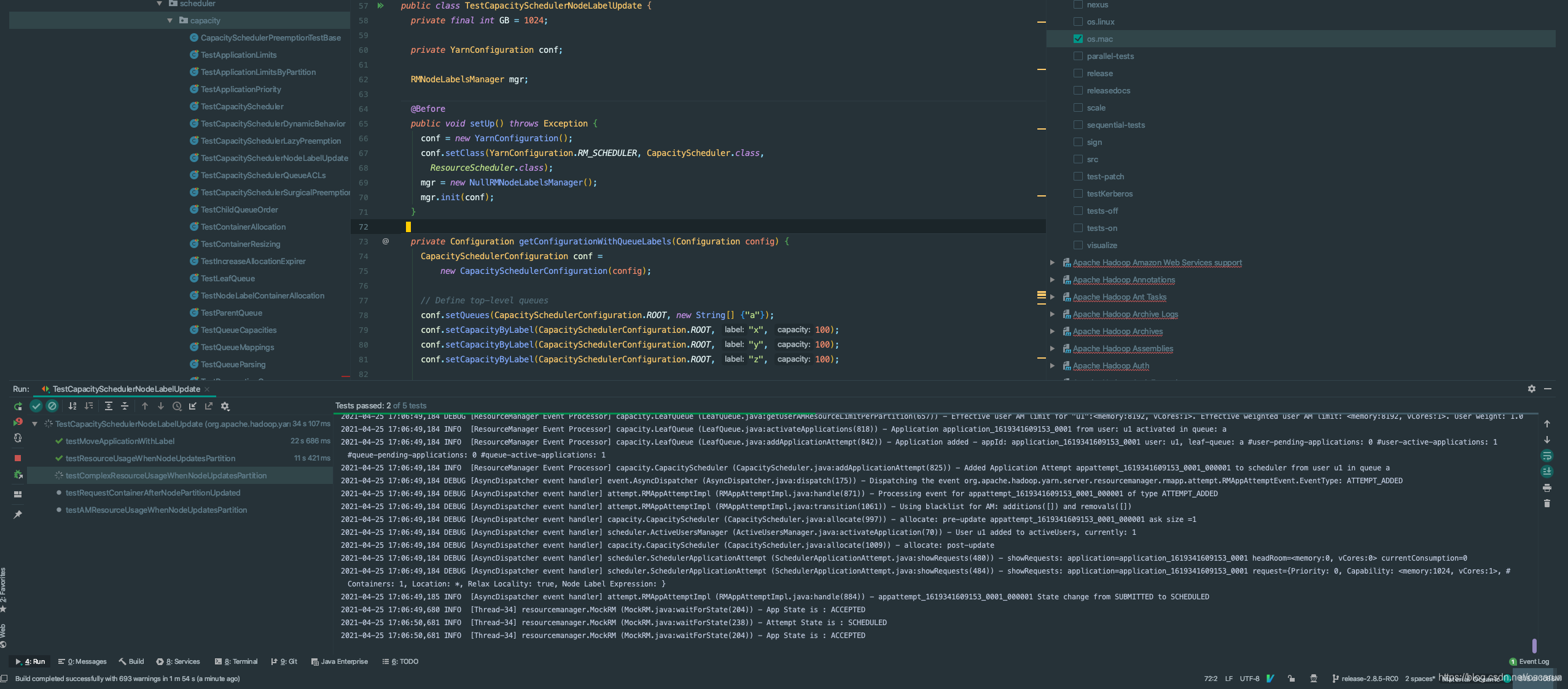The image size is (1568, 689).
Task: Open test runner settings gear dropdown
Action: (225, 406)
